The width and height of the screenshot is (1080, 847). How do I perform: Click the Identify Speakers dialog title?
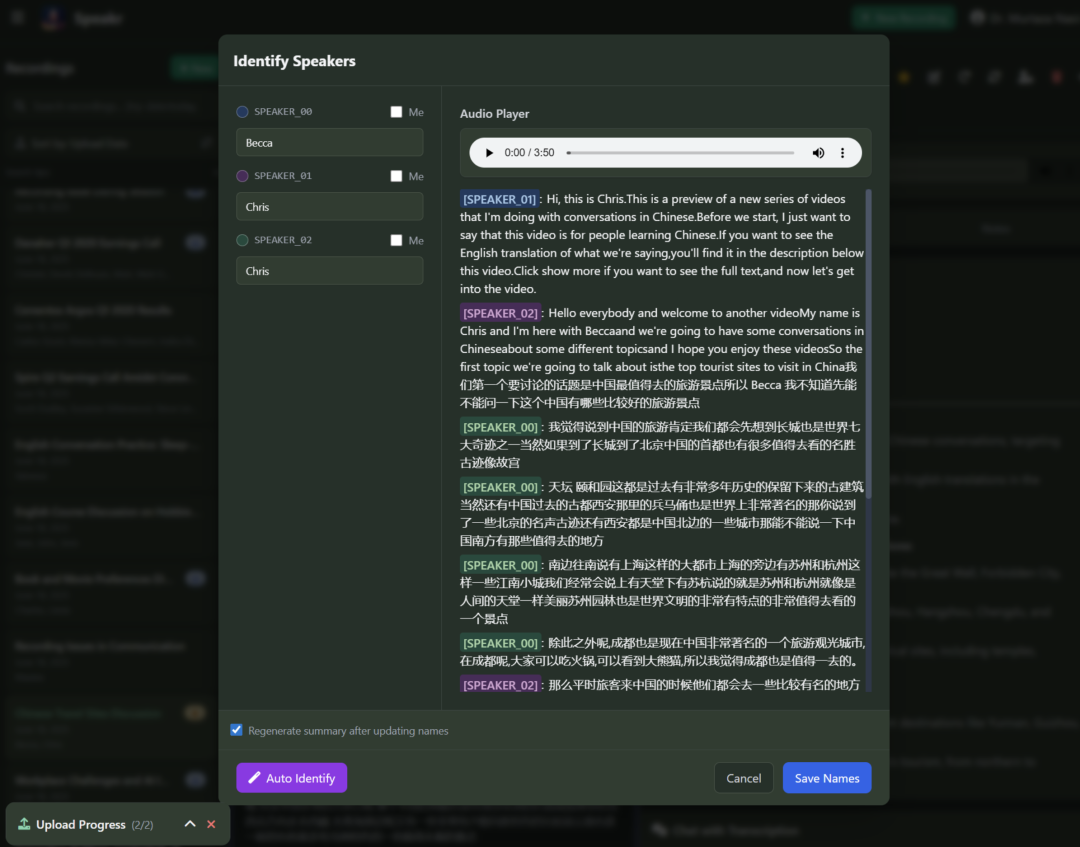294,61
